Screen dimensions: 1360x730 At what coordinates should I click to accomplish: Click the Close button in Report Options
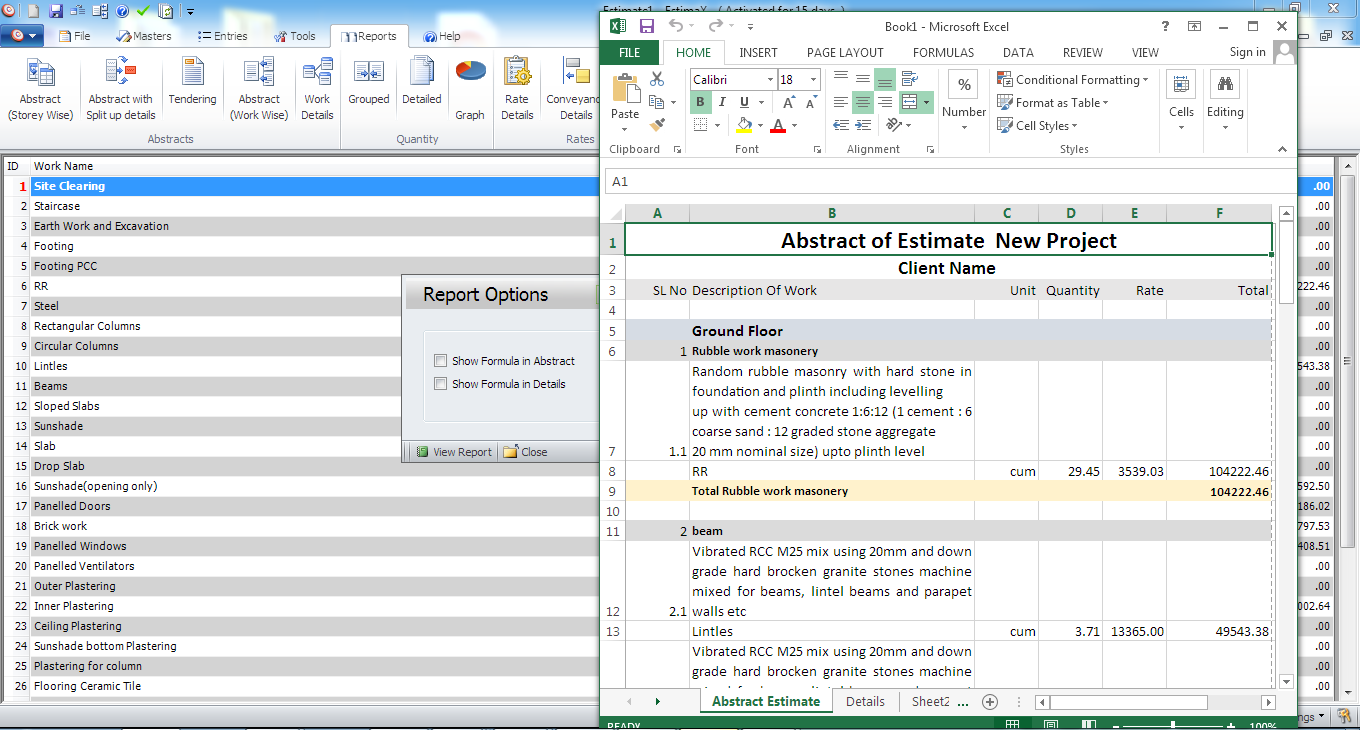tap(526, 452)
